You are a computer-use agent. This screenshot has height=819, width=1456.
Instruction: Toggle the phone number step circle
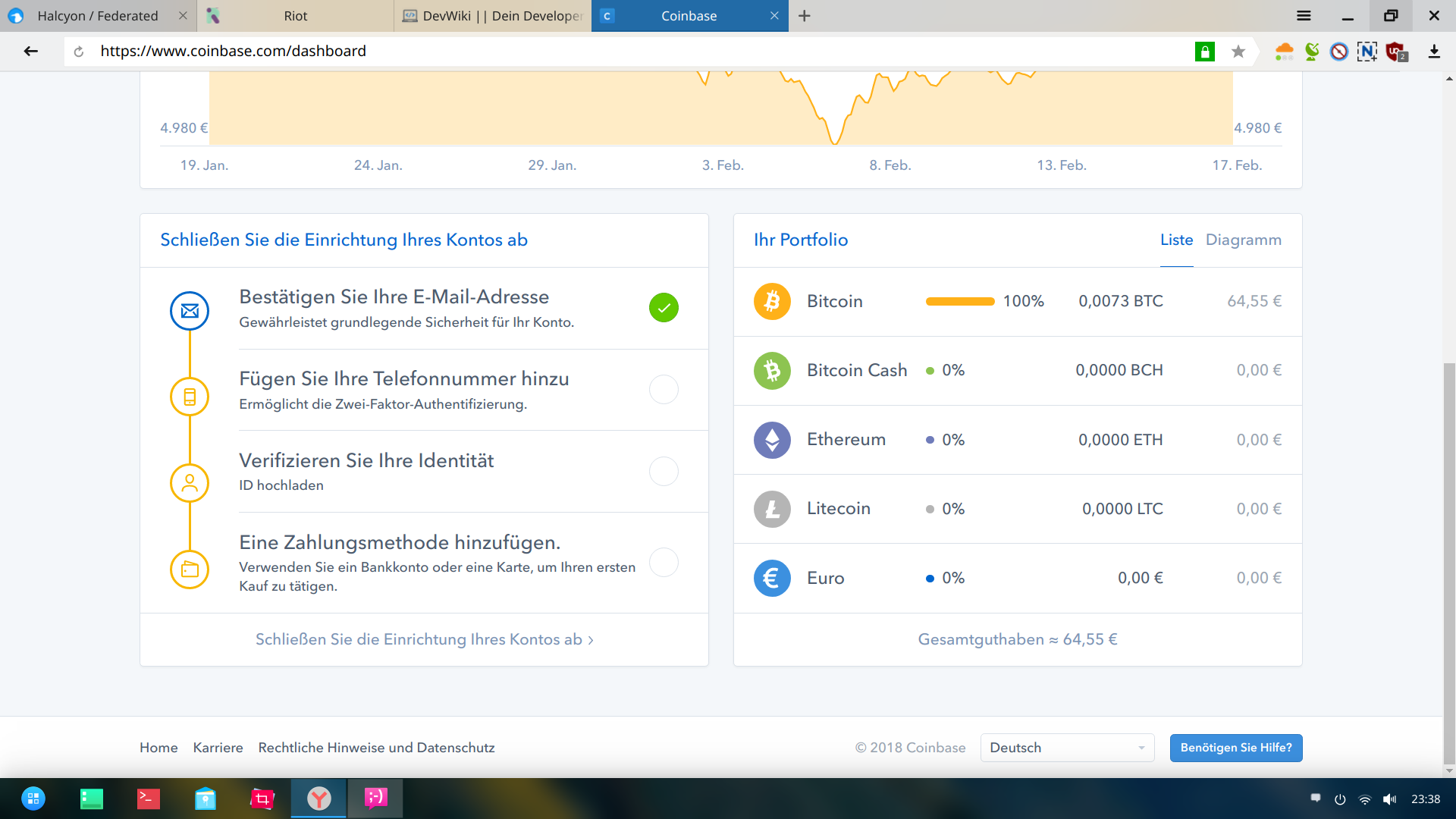pyautogui.click(x=664, y=390)
